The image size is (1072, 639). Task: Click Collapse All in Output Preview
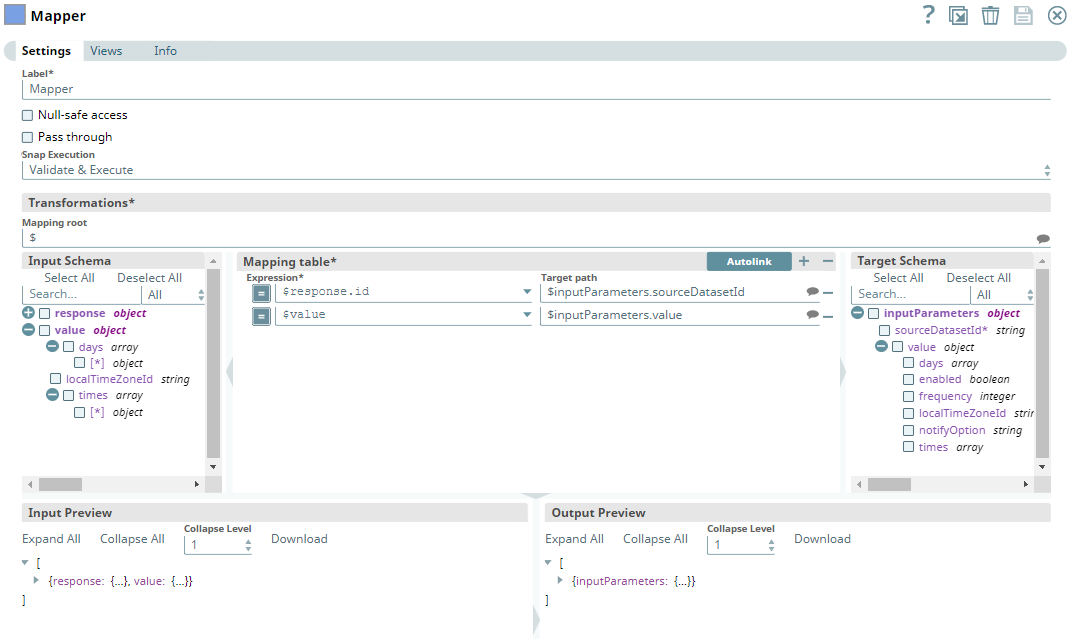[655, 539]
